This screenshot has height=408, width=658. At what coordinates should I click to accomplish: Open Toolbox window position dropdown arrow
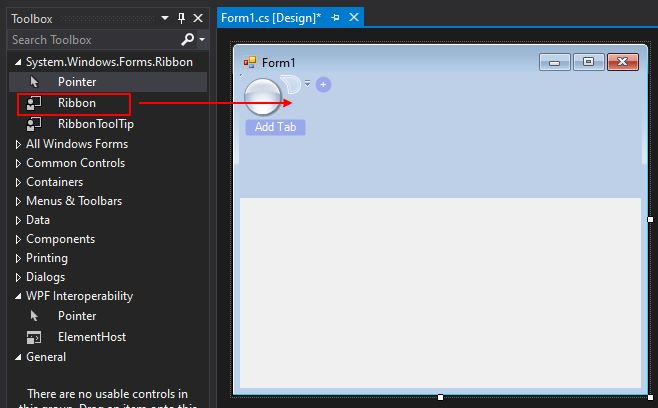click(165, 18)
